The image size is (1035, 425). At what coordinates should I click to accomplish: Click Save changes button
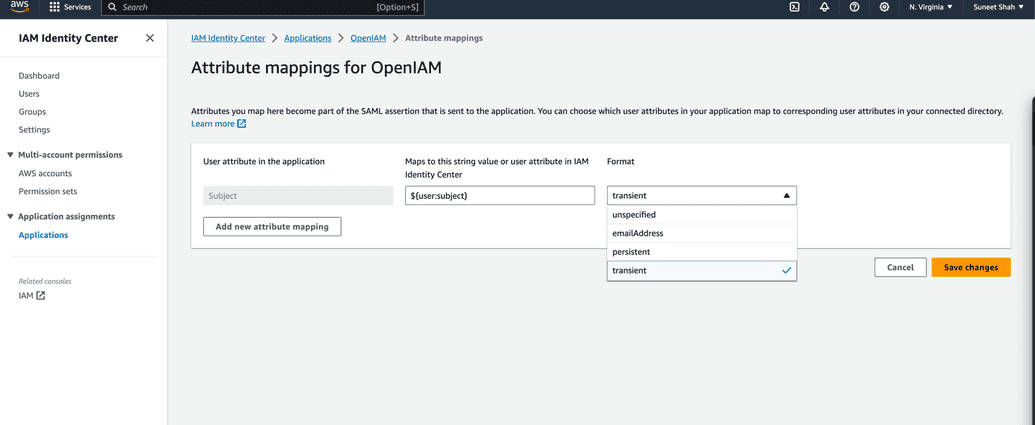click(970, 268)
